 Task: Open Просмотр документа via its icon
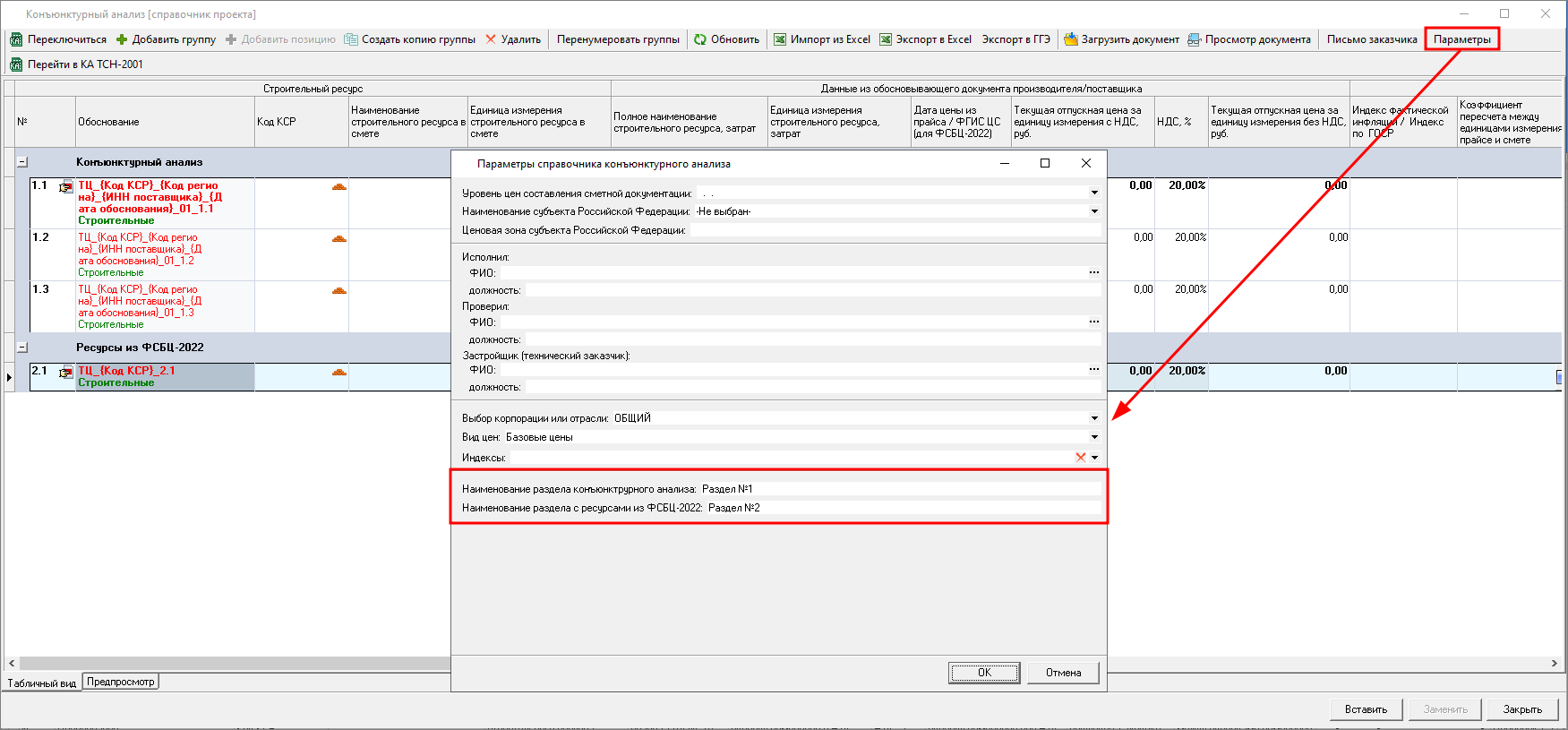click(x=1194, y=39)
